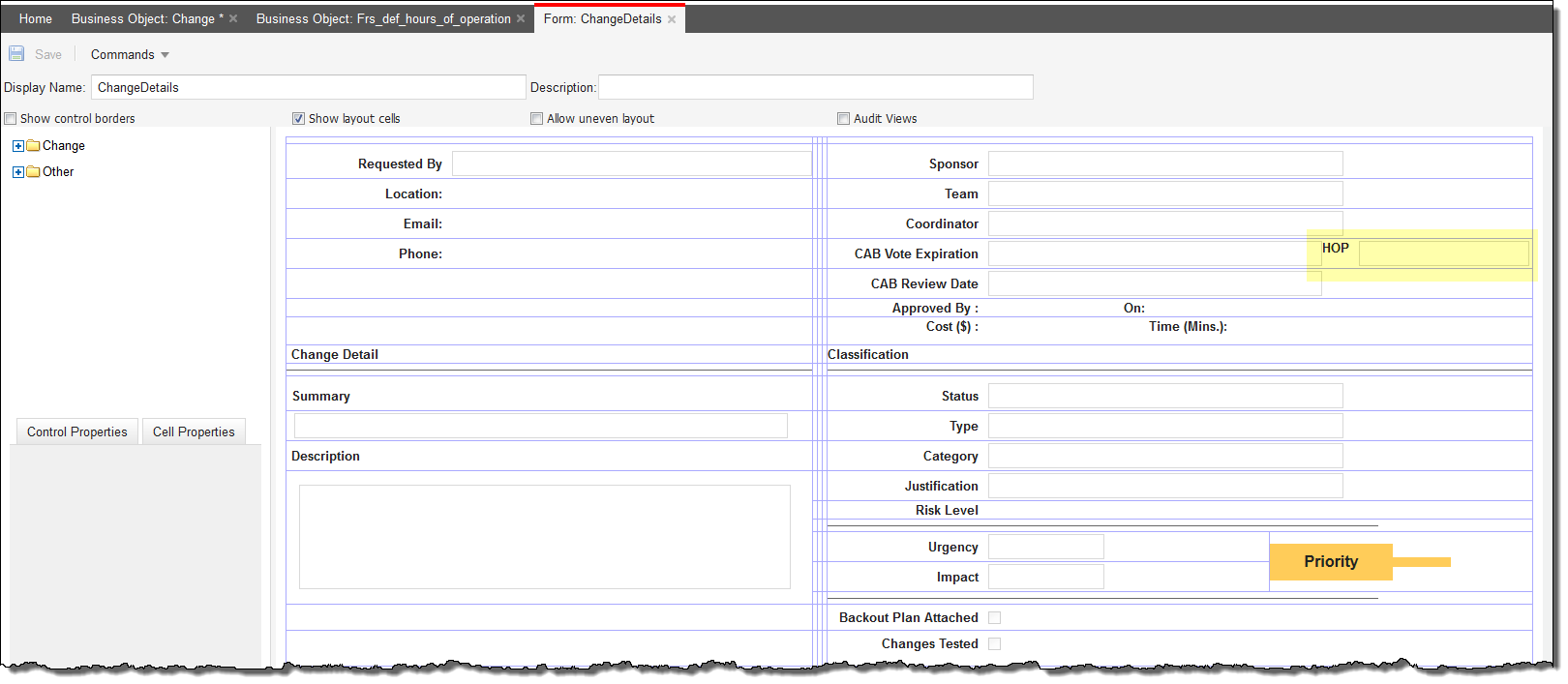1568x684 pixels.
Task: Enable the Audit Views checkbox
Action: point(843,119)
